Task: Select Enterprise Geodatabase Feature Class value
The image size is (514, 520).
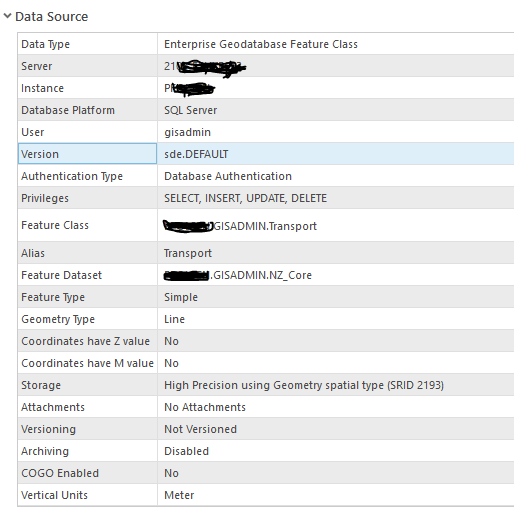Action: tap(261, 44)
